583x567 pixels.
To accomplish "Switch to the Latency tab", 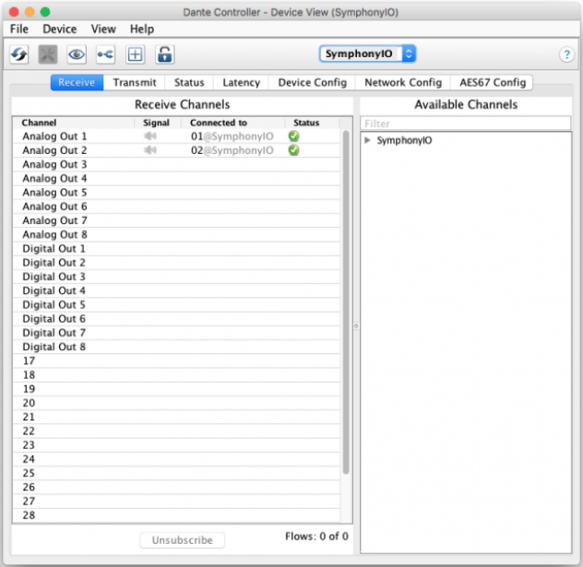I will (241, 82).
